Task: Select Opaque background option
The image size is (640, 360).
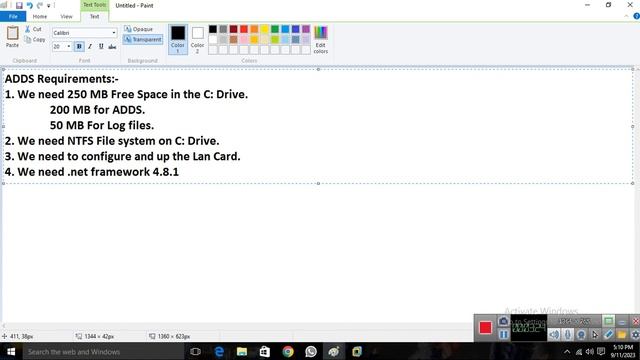Action: 139,29
